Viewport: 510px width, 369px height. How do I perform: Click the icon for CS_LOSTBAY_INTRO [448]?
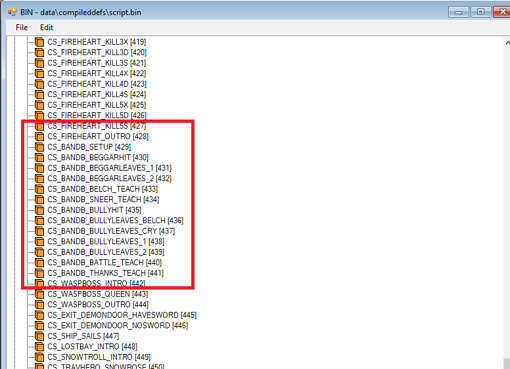tap(39, 347)
